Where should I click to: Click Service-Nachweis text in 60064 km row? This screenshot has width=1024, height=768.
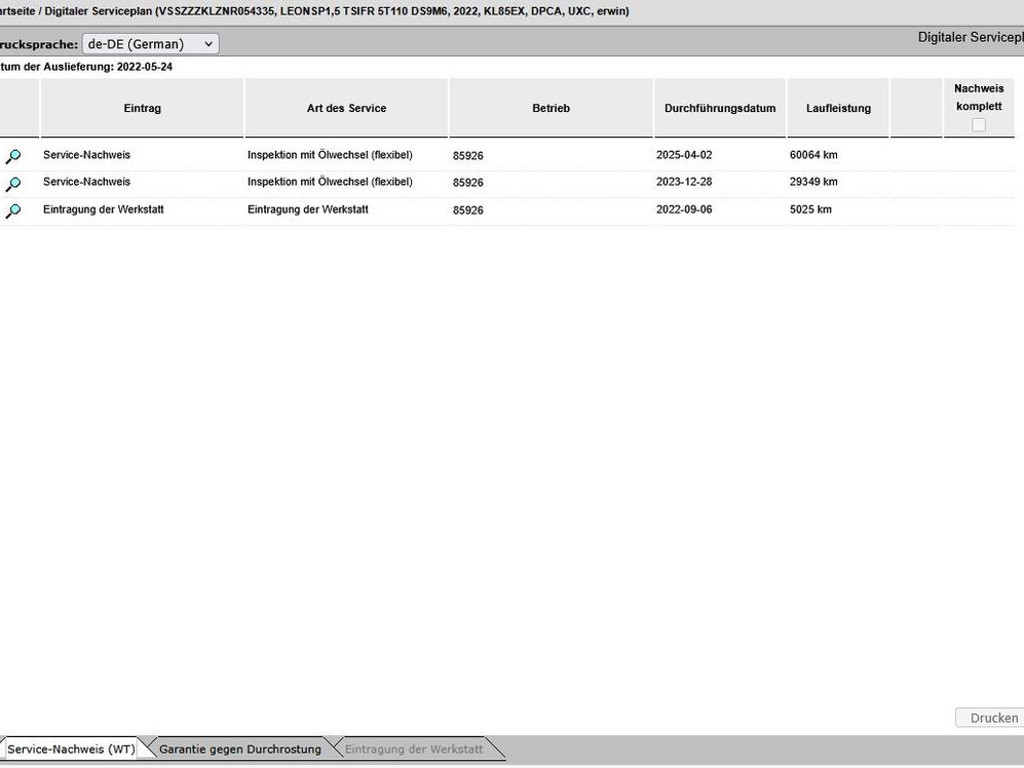coord(86,155)
